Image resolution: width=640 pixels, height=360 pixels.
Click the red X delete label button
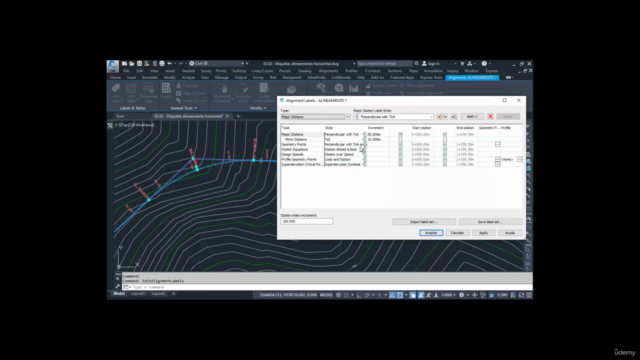pyautogui.click(x=491, y=117)
